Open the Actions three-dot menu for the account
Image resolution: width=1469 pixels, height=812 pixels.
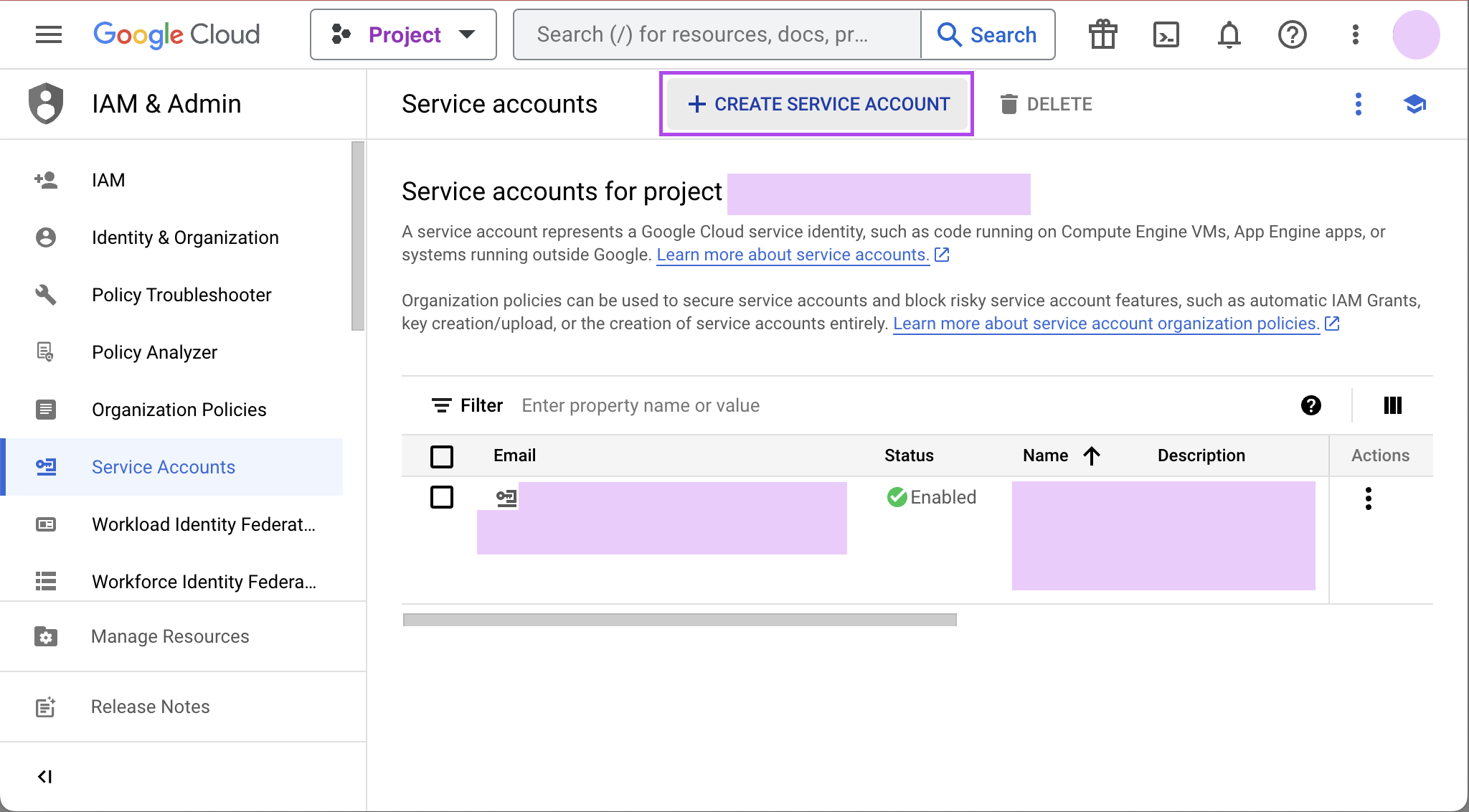click(1369, 499)
